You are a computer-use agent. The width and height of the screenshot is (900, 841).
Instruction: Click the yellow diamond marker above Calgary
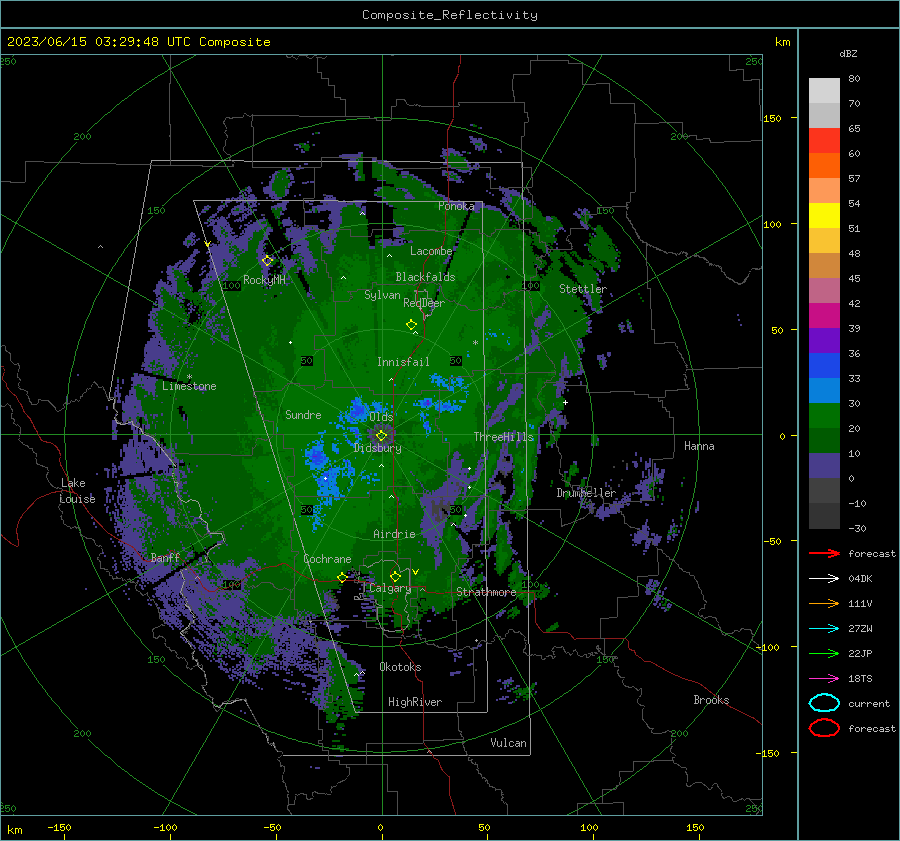pos(395,576)
